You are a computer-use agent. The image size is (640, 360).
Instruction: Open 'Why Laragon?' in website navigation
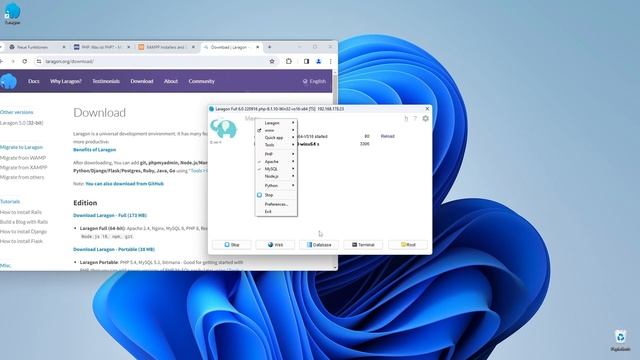pos(66,81)
